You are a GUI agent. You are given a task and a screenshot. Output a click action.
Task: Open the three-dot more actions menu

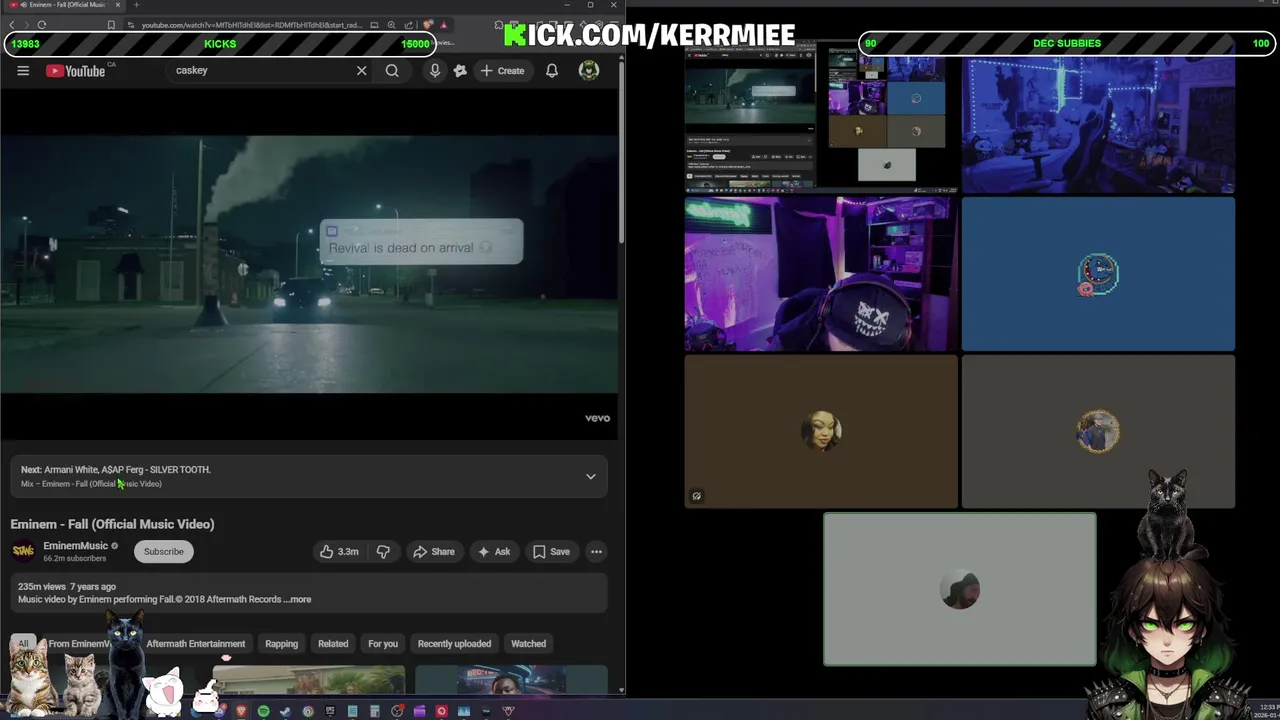(596, 551)
